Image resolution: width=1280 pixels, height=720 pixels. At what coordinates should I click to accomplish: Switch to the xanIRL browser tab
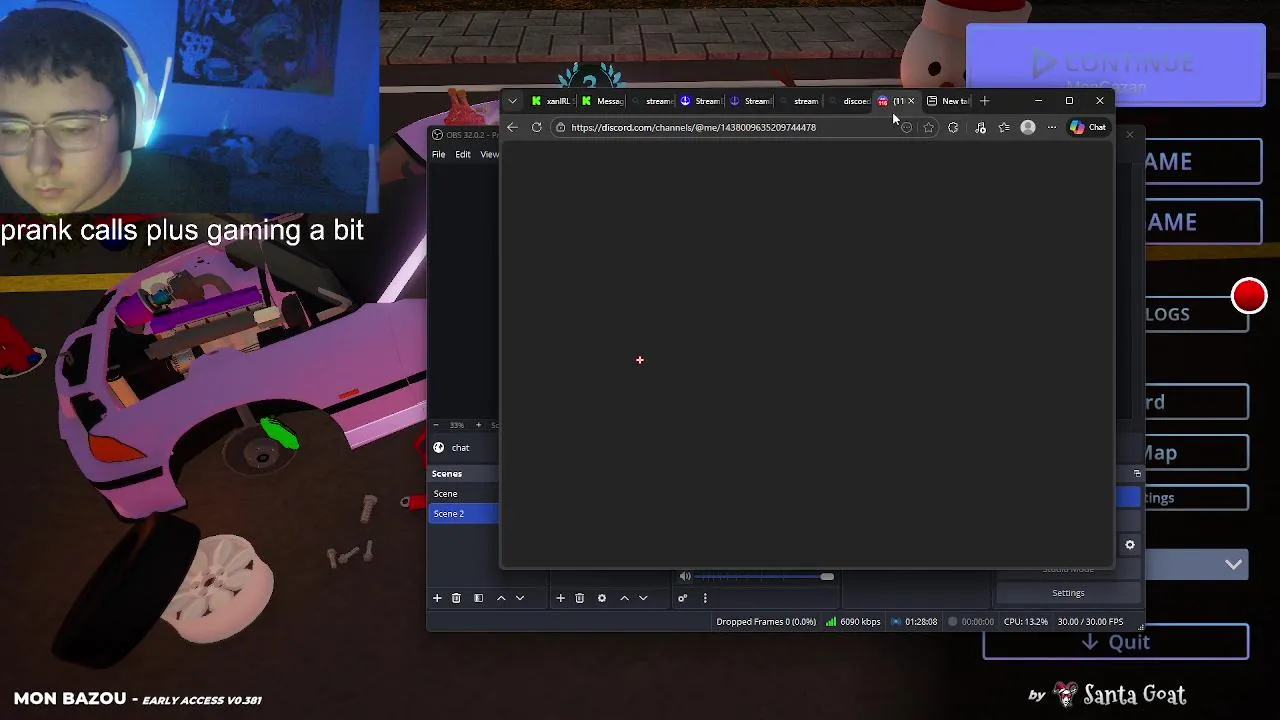pyautogui.click(x=551, y=101)
